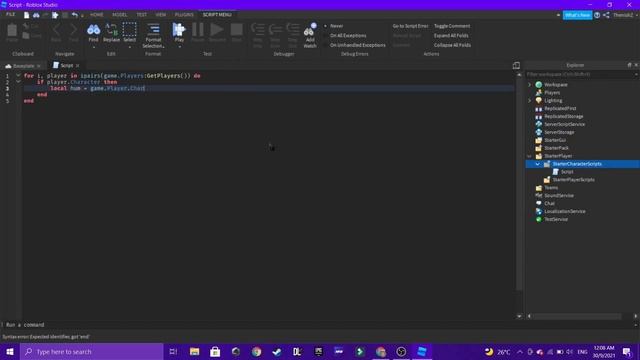
Task: Open Steam from the taskbar
Action: [277, 351]
